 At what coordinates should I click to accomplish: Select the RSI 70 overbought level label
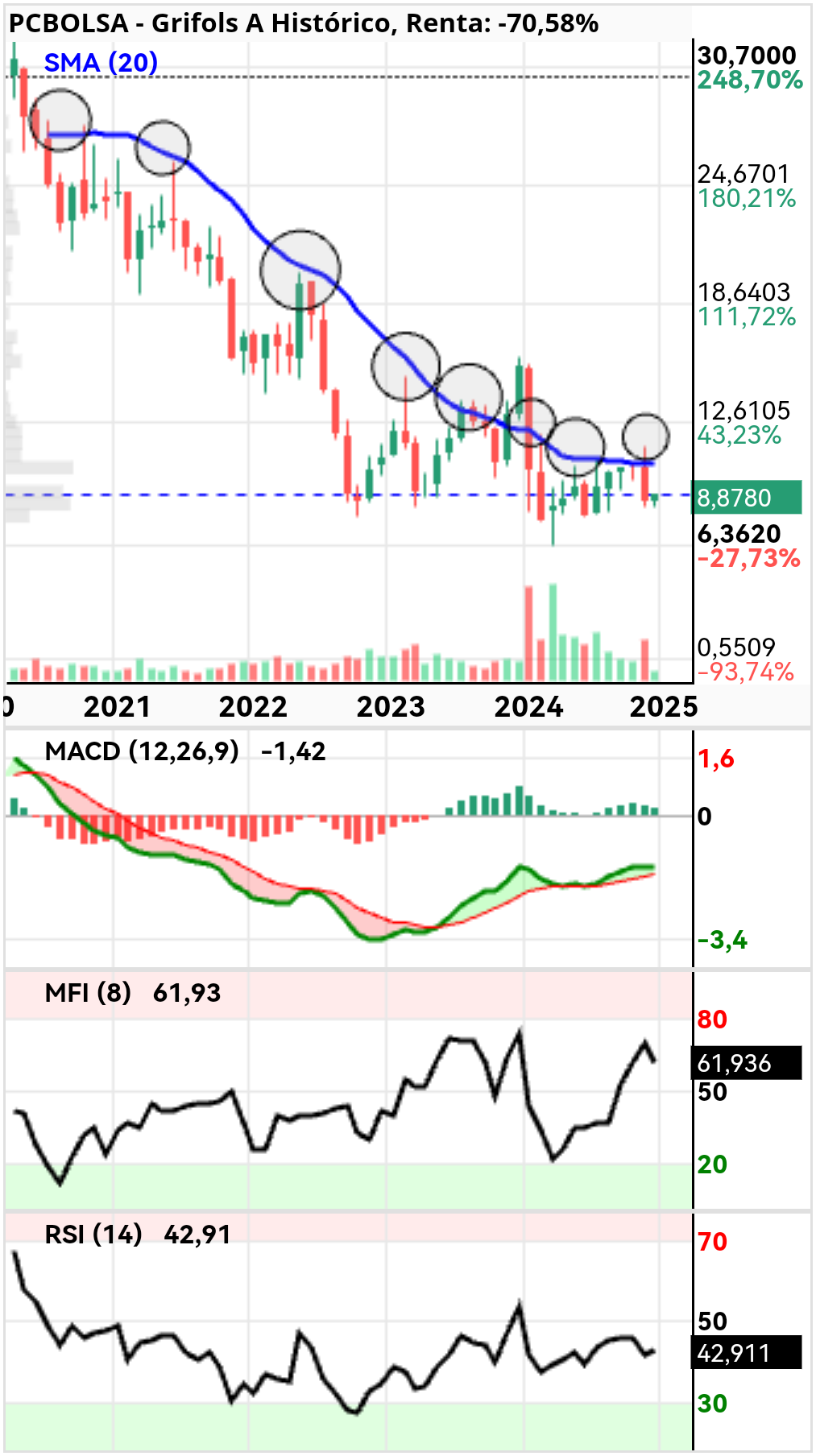tap(712, 1242)
